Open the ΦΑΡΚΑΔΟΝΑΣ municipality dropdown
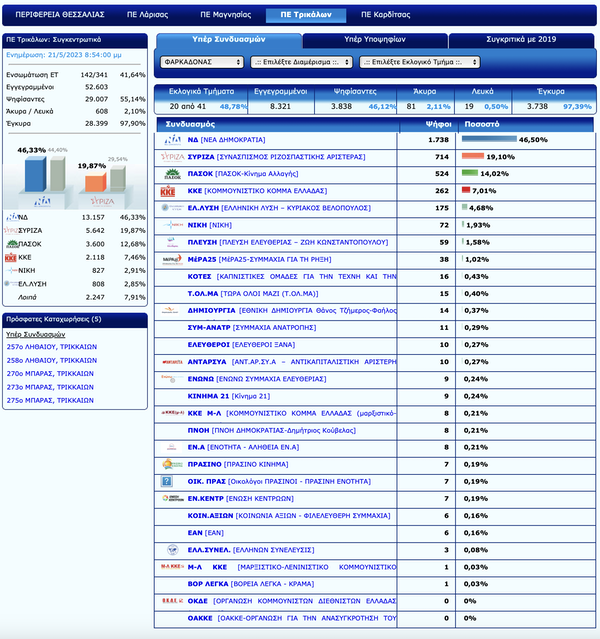Screen dimensions: 600x639 tap(202, 62)
